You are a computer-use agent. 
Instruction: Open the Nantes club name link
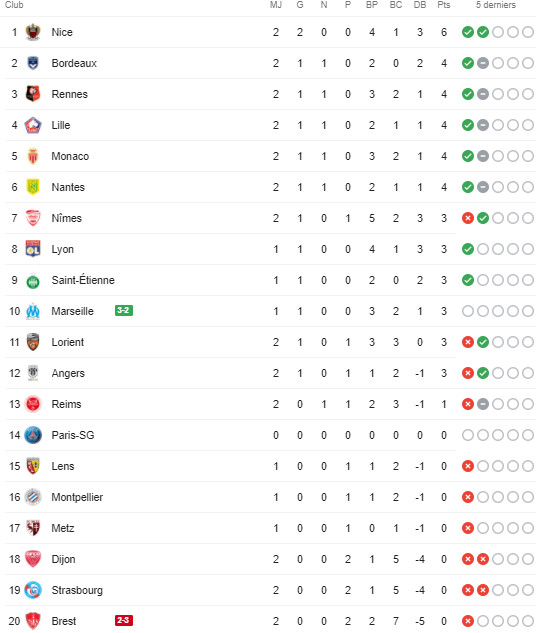point(68,187)
